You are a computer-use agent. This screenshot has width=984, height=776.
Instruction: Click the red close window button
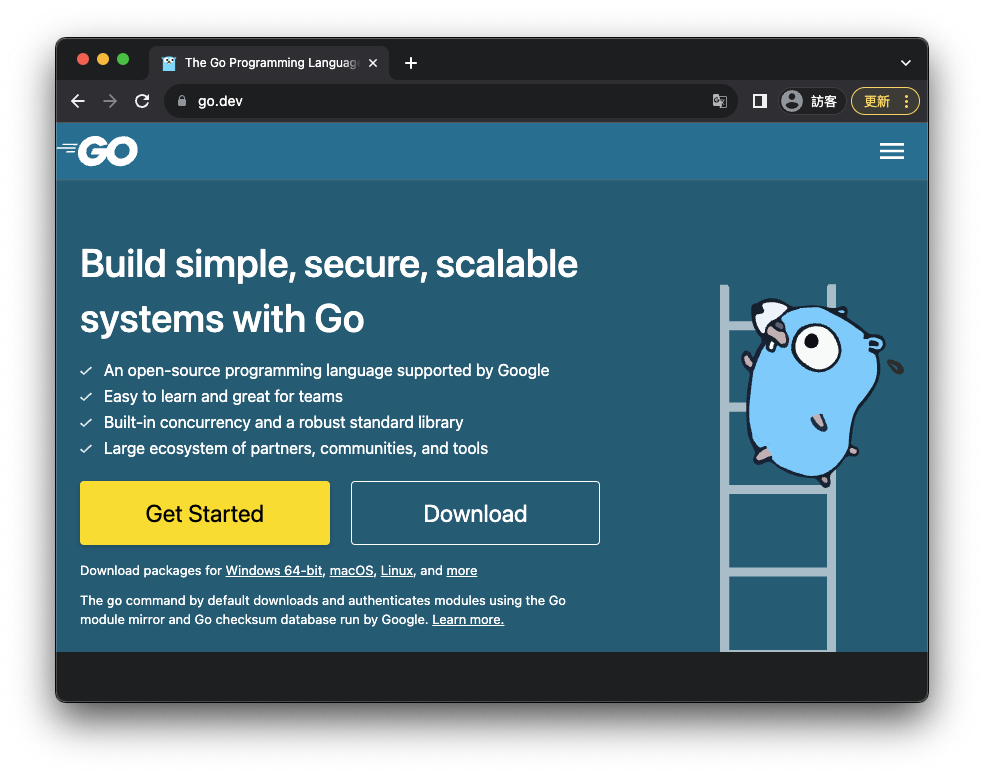coord(83,59)
